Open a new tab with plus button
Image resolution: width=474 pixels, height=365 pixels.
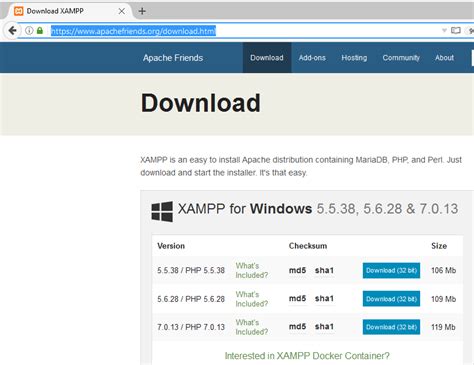pos(142,11)
